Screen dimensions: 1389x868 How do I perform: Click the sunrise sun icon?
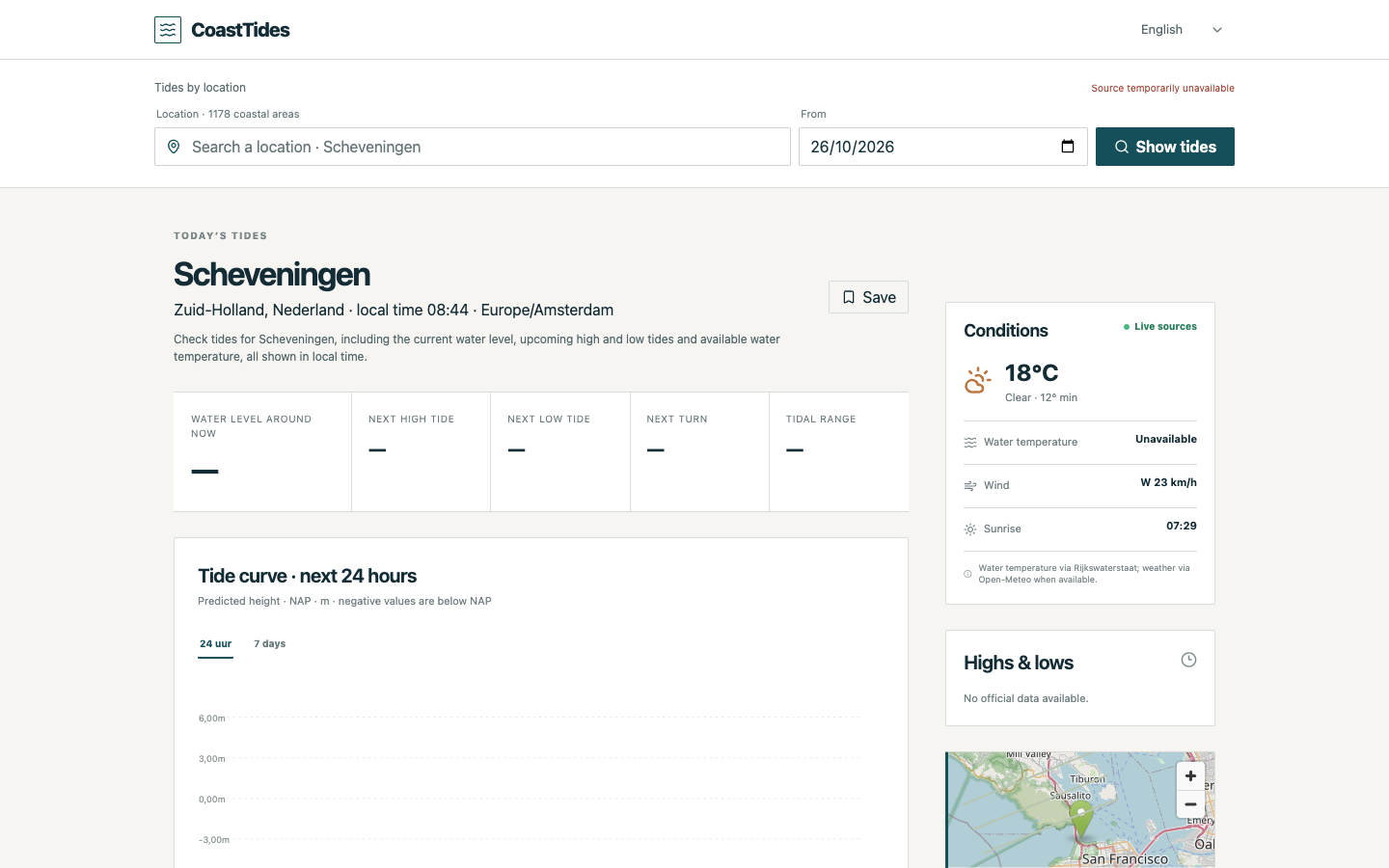970,529
